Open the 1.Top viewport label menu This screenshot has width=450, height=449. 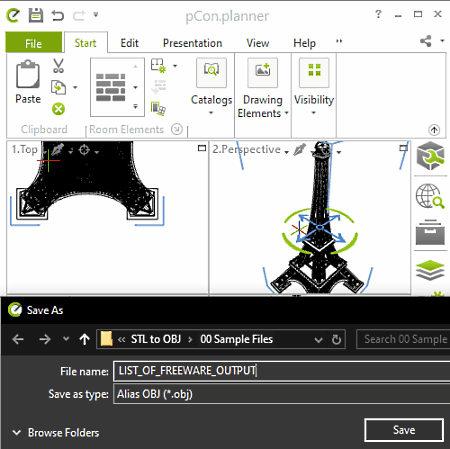click(25, 149)
